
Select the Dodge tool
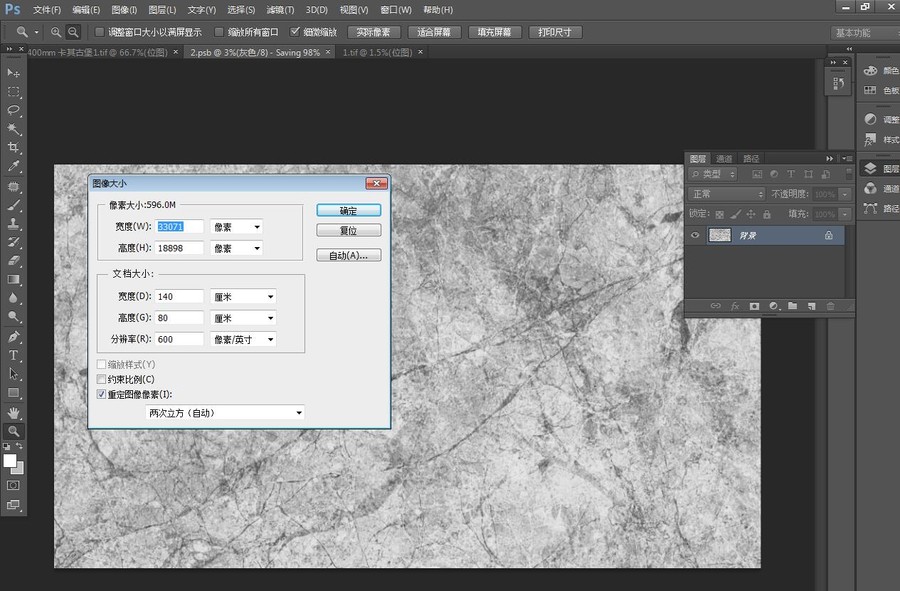[x=13, y=316]
